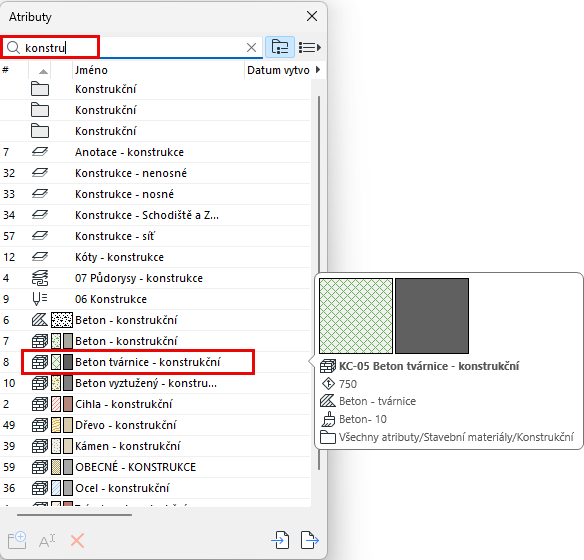Select Konstrukce - nenosné layer row
The height and width of the screenshot is (560, 584).
155,173
